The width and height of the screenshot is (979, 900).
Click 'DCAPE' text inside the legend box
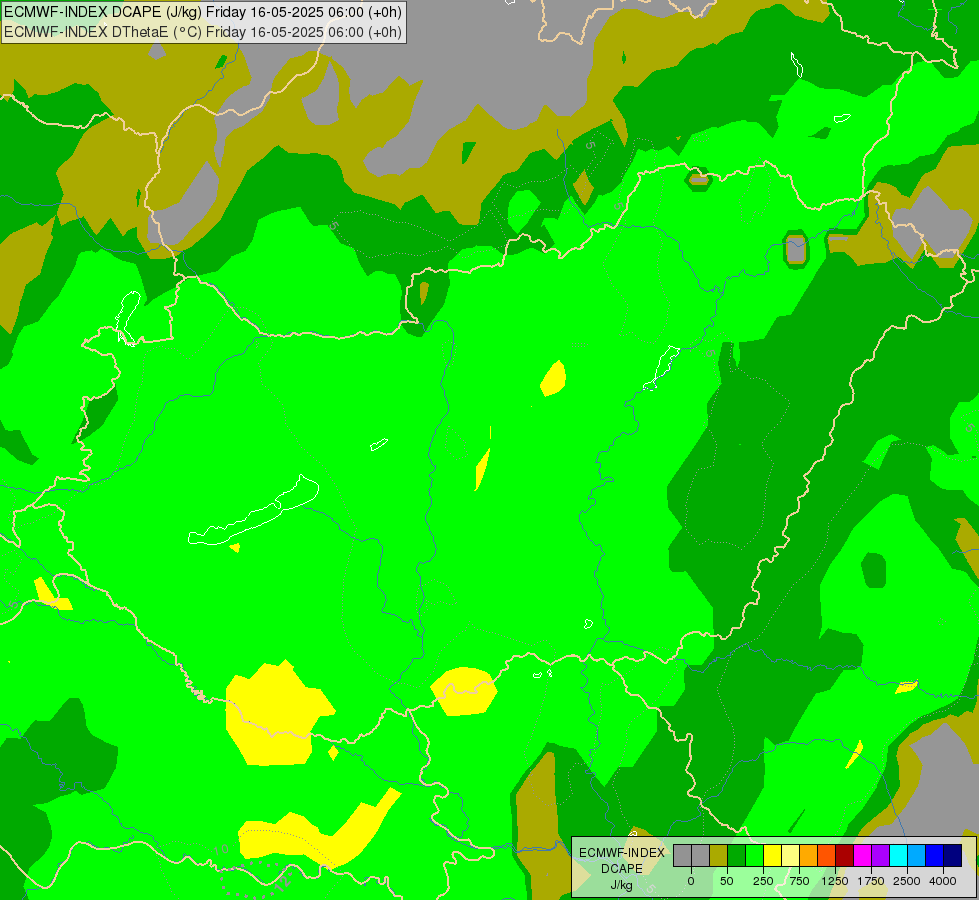pos(621,869)
